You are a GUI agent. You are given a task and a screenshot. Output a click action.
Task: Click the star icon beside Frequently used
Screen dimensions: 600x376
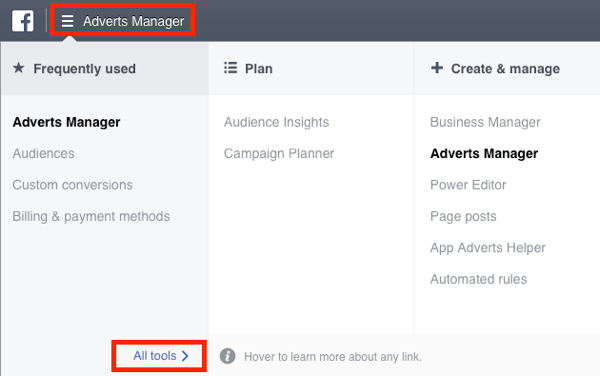18,68
